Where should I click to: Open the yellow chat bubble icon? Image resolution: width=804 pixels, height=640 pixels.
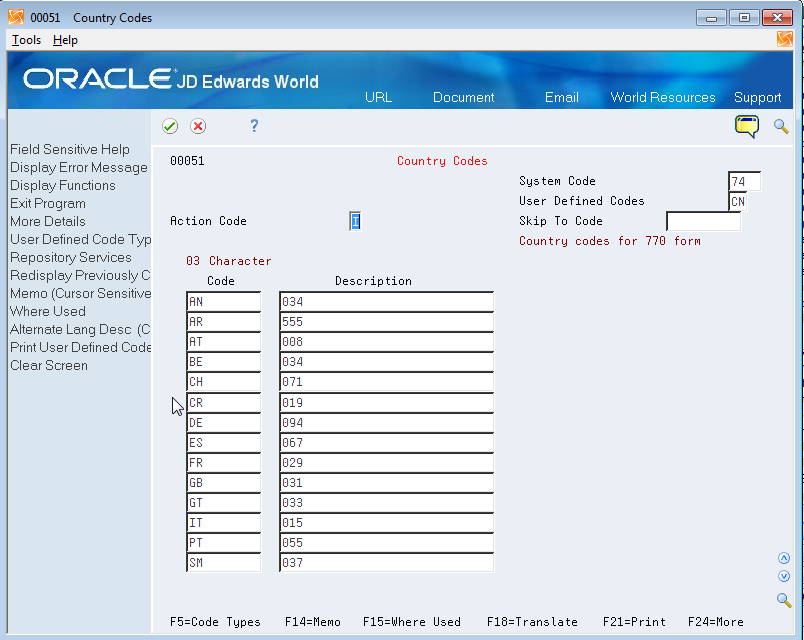[747, 126]
